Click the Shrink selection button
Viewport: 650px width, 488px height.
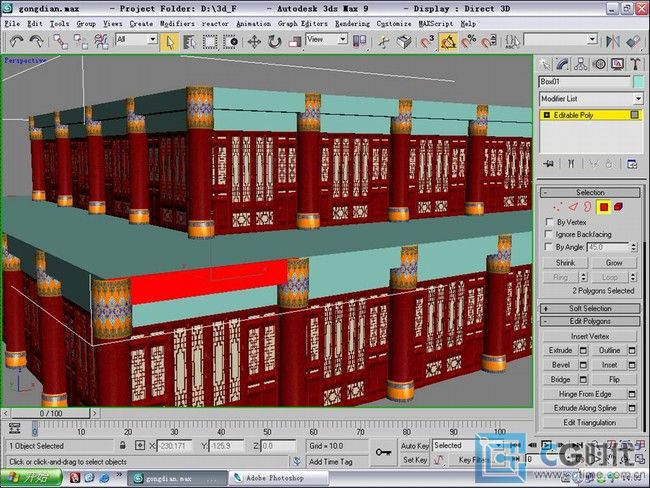(x=565, y=263)
